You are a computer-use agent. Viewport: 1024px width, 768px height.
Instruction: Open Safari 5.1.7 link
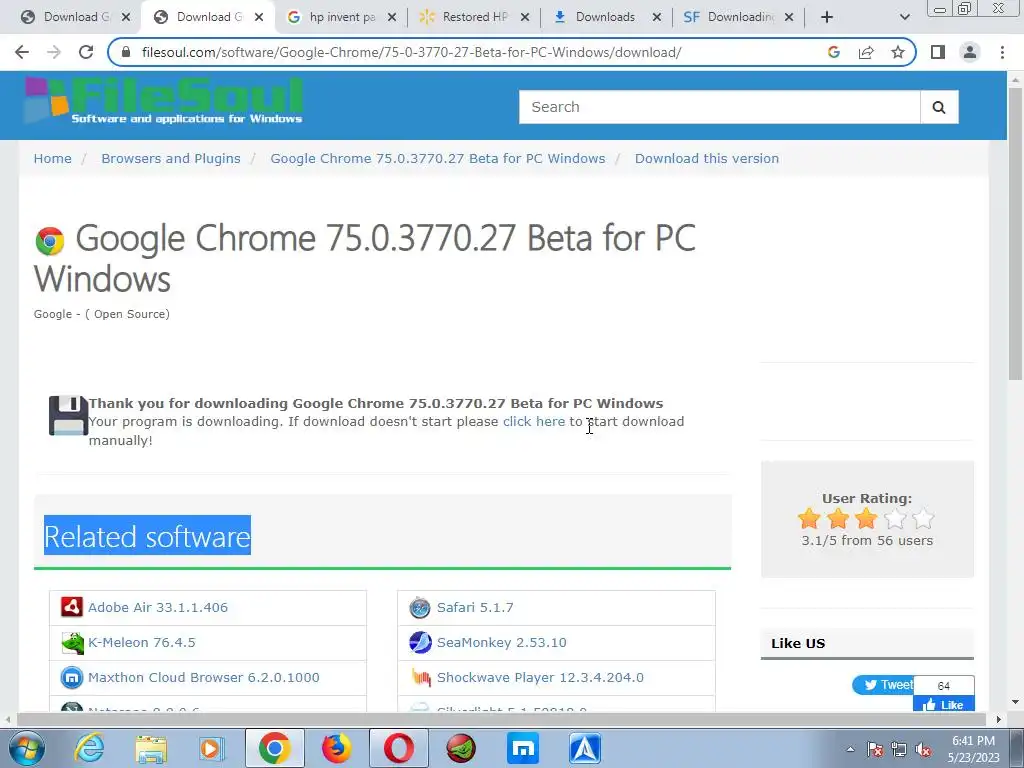coord(475,607)
